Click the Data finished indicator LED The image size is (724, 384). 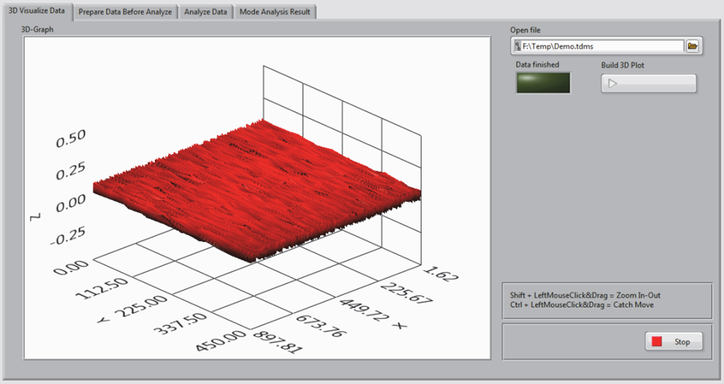(x=543, y=83)
